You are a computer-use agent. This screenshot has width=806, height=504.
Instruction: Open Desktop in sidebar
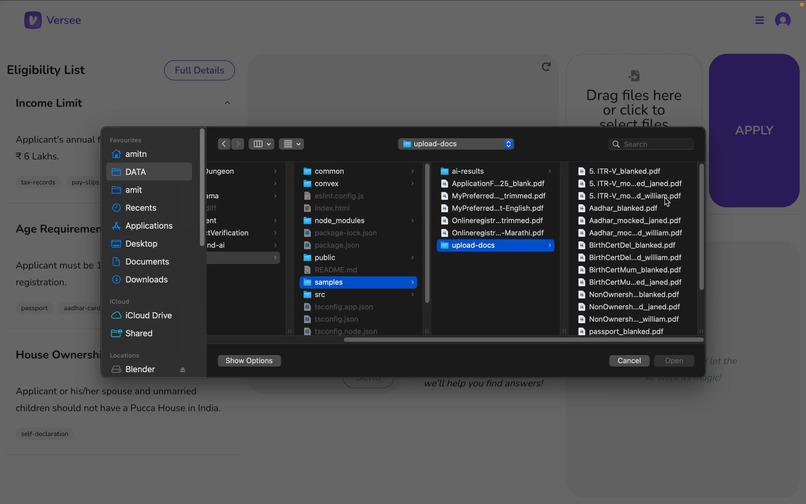coord(149,244)
